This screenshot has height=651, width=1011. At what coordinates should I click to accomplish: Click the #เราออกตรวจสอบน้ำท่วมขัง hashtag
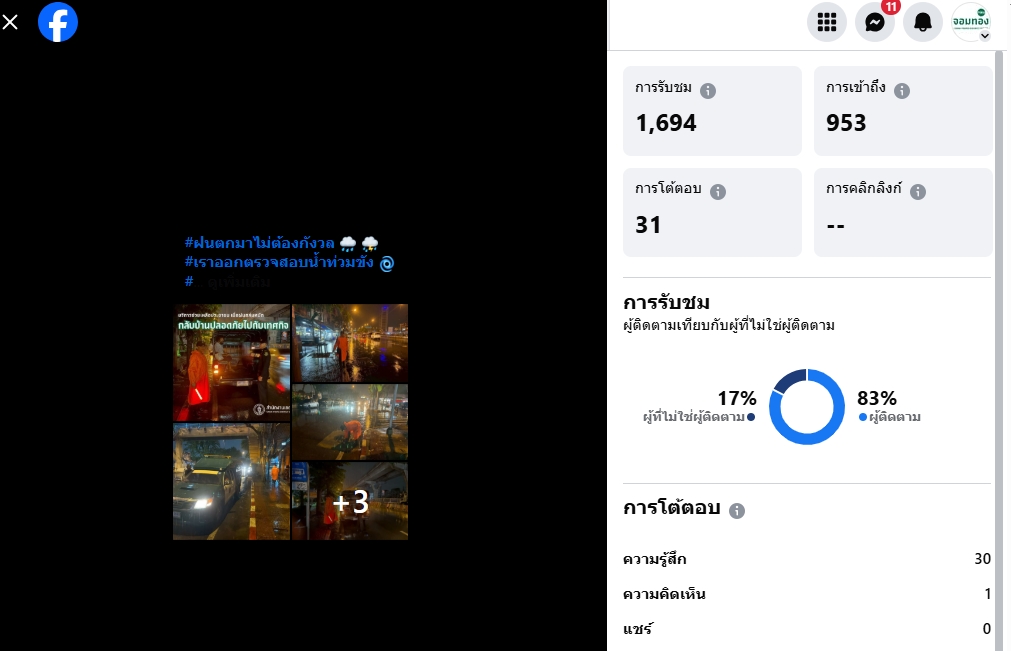[x=279, y=262]
